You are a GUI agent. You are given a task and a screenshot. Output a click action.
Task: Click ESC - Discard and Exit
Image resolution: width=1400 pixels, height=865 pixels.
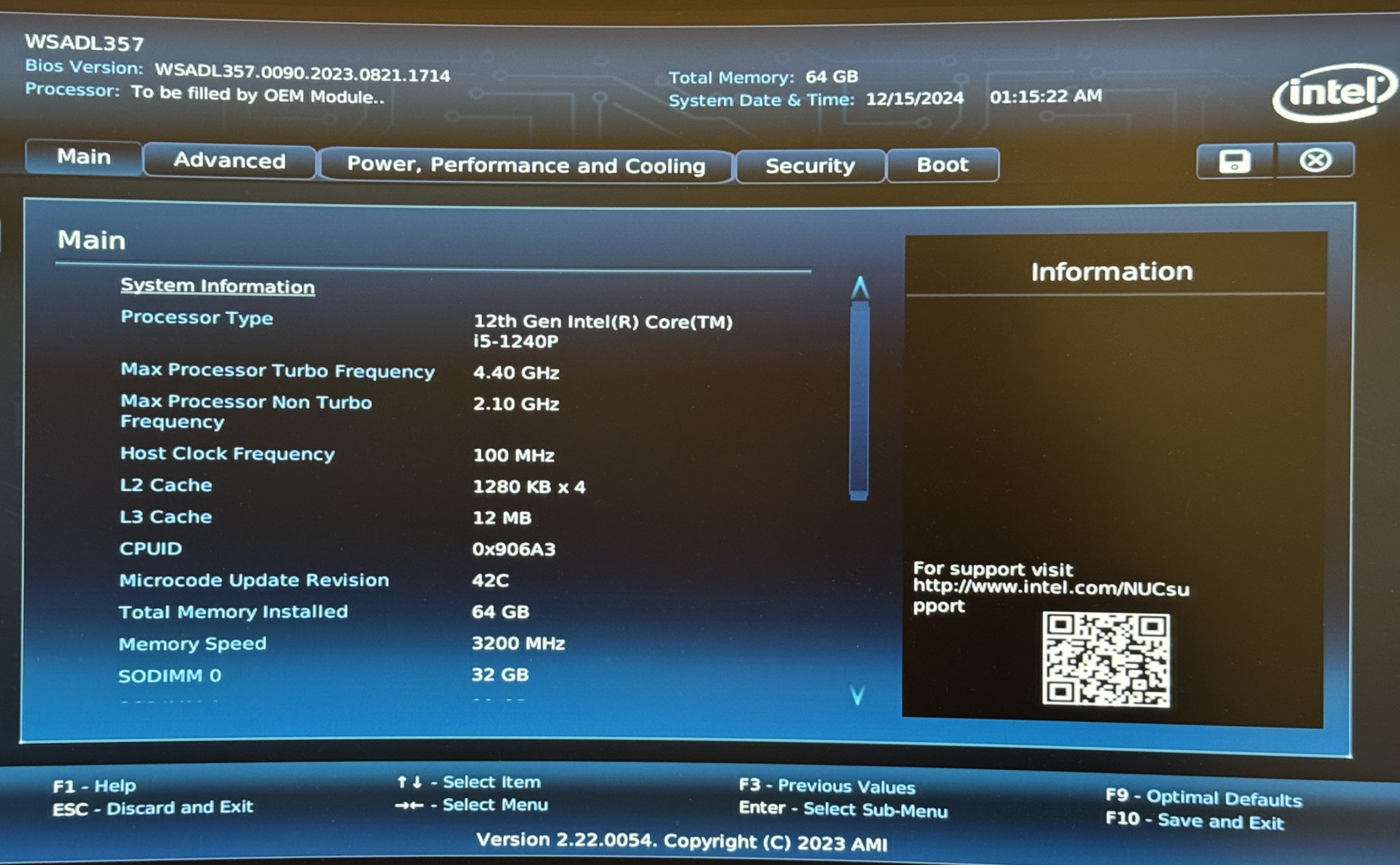[152, 808]
